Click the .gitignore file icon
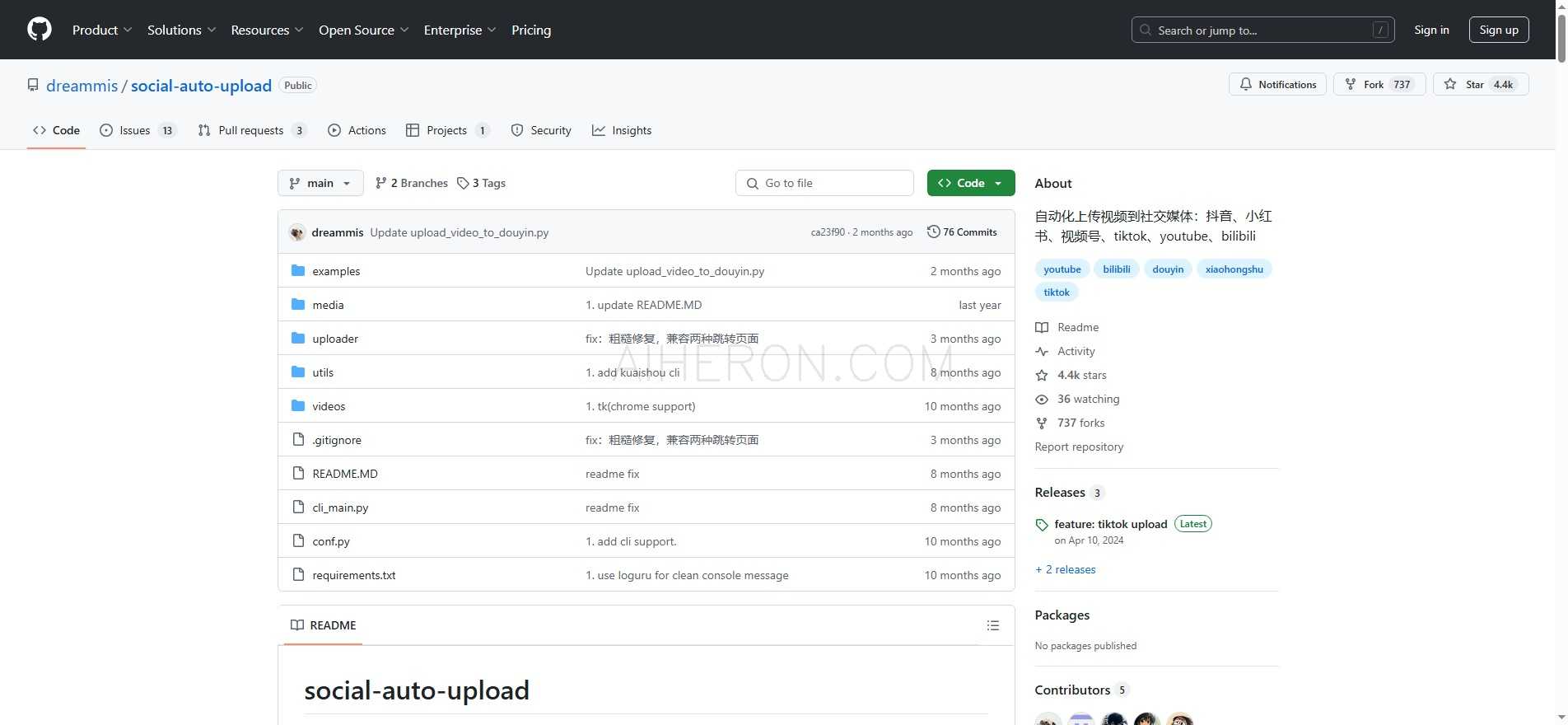This screenshot has width=1568, height=725. tap(298, 439)
